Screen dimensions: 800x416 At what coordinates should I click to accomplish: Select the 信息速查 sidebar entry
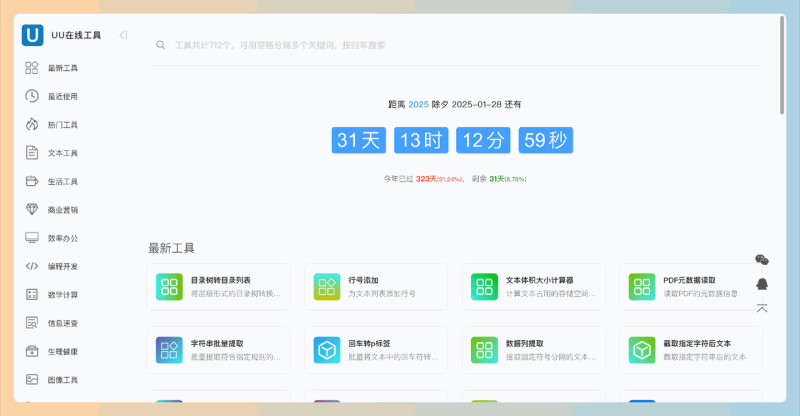(63, 323)
